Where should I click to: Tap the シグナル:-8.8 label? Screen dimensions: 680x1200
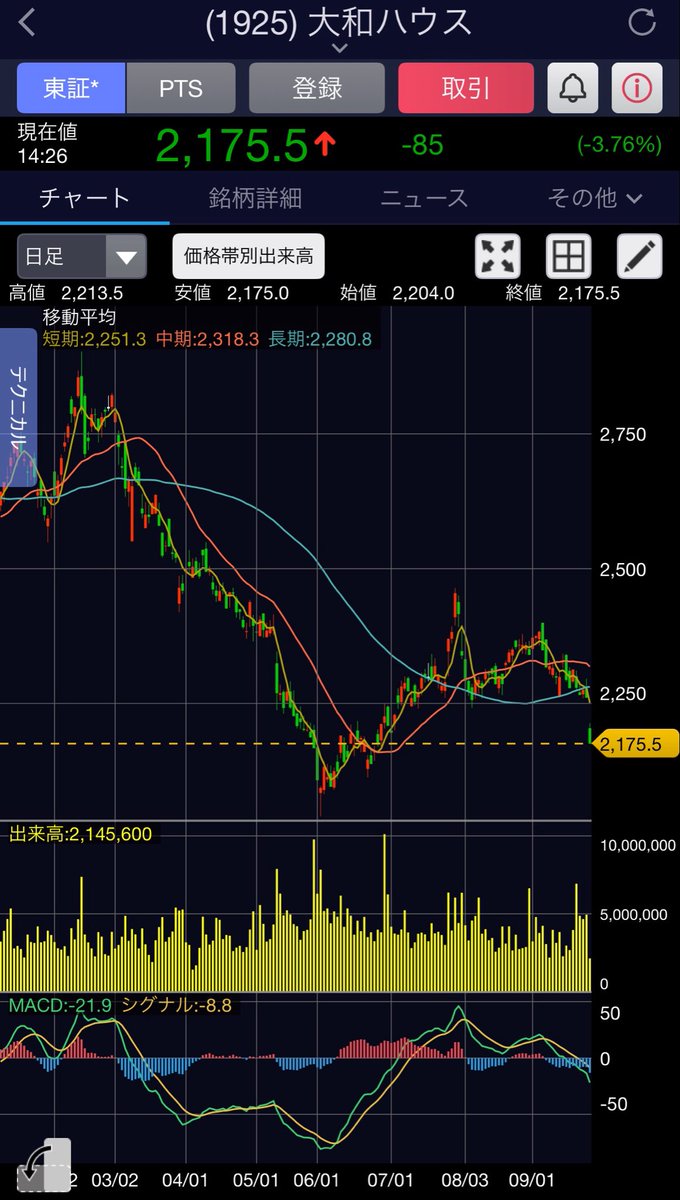point(177,1005)
